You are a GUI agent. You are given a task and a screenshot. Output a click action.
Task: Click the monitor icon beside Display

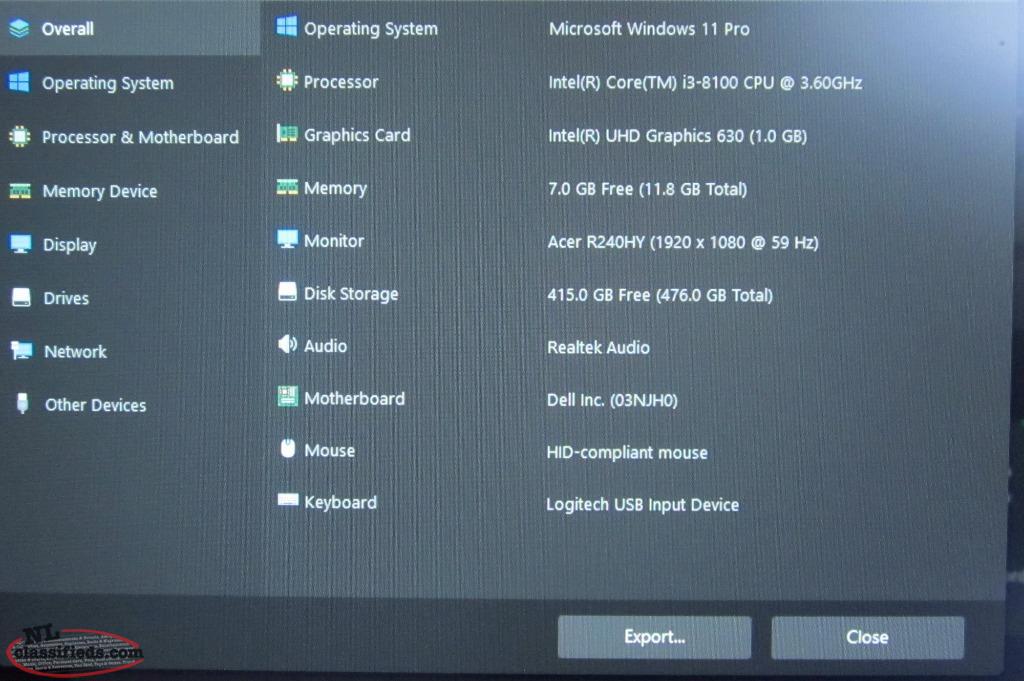(21, 244)
